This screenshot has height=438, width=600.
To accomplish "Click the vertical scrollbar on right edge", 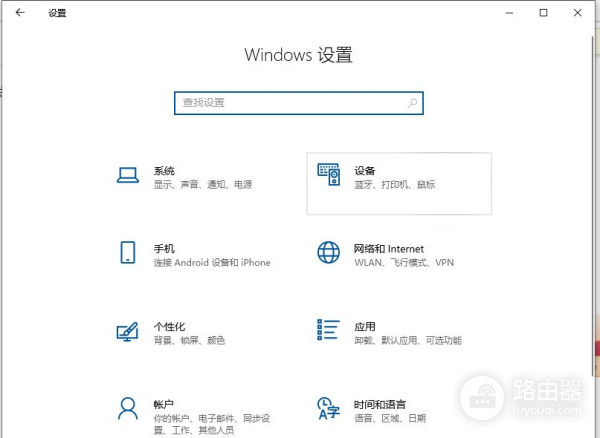I will point(593,207).
